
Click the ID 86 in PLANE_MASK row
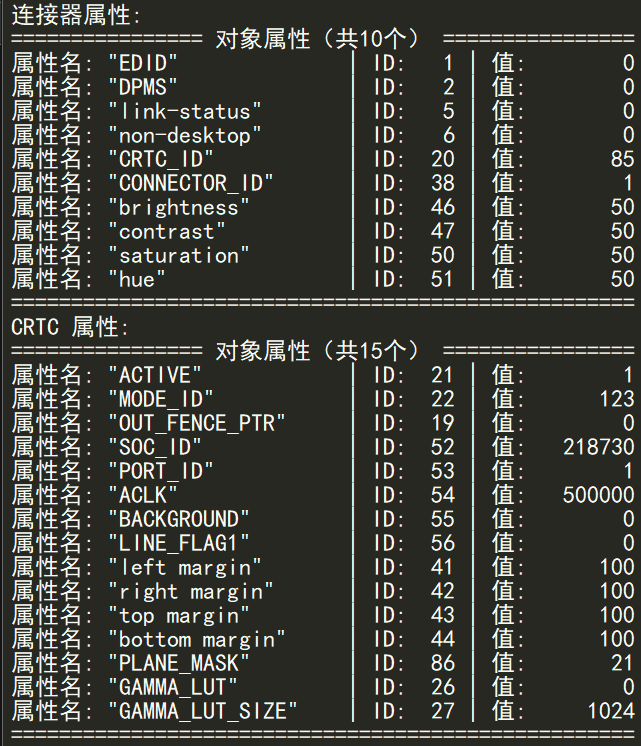(x=443, y=663)
